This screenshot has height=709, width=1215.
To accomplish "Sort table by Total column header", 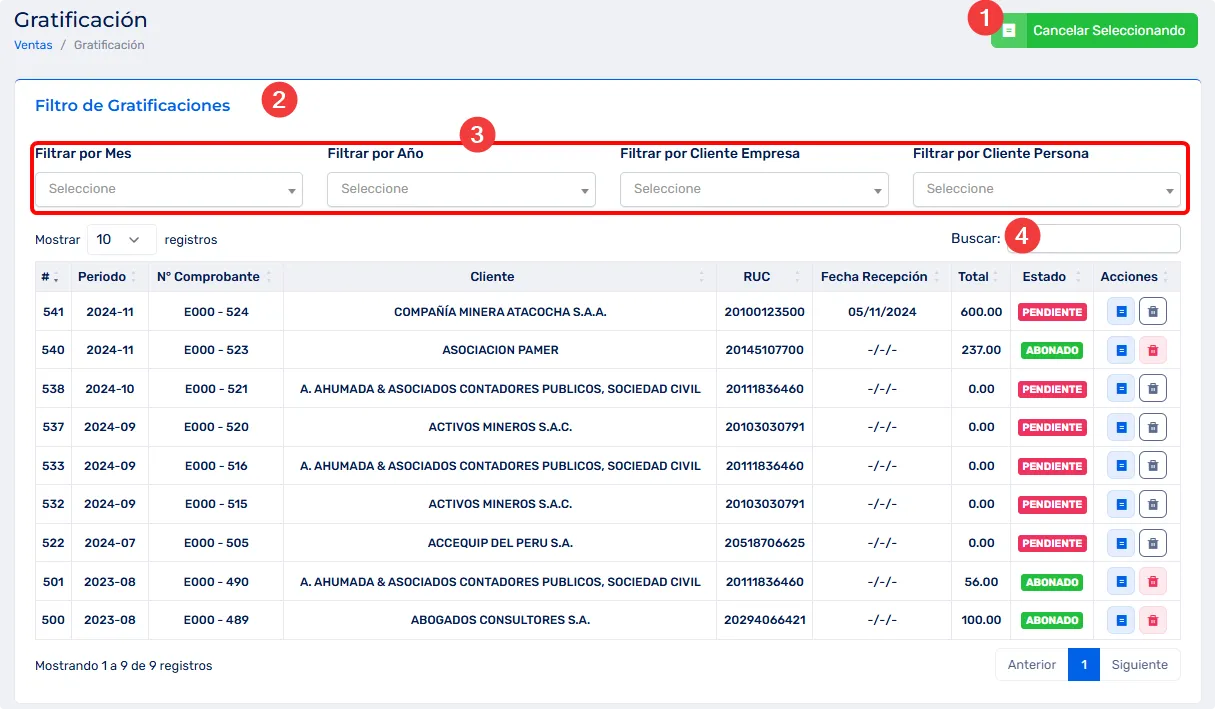I will pos(973,277).
